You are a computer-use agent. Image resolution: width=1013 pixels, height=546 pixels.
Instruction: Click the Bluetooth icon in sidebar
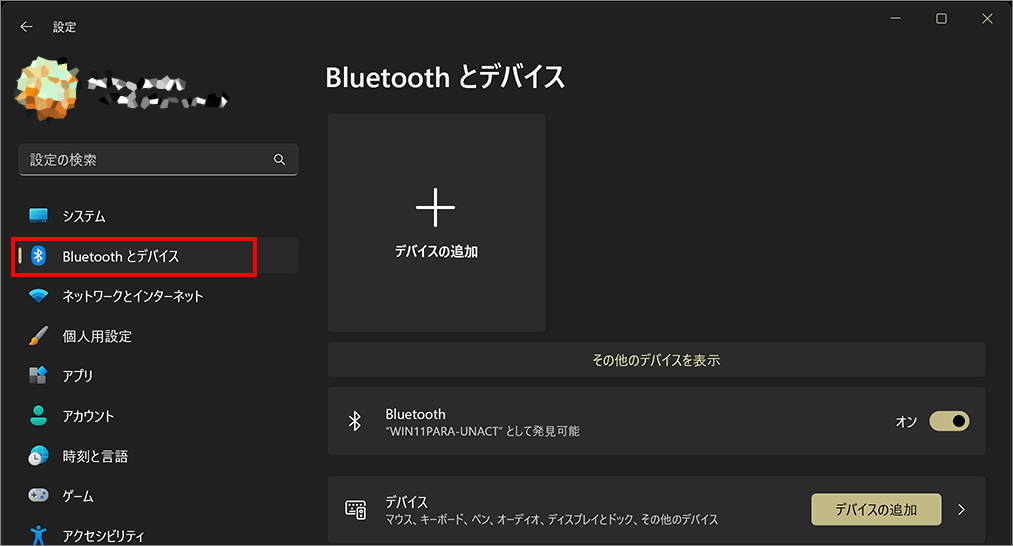39,256
